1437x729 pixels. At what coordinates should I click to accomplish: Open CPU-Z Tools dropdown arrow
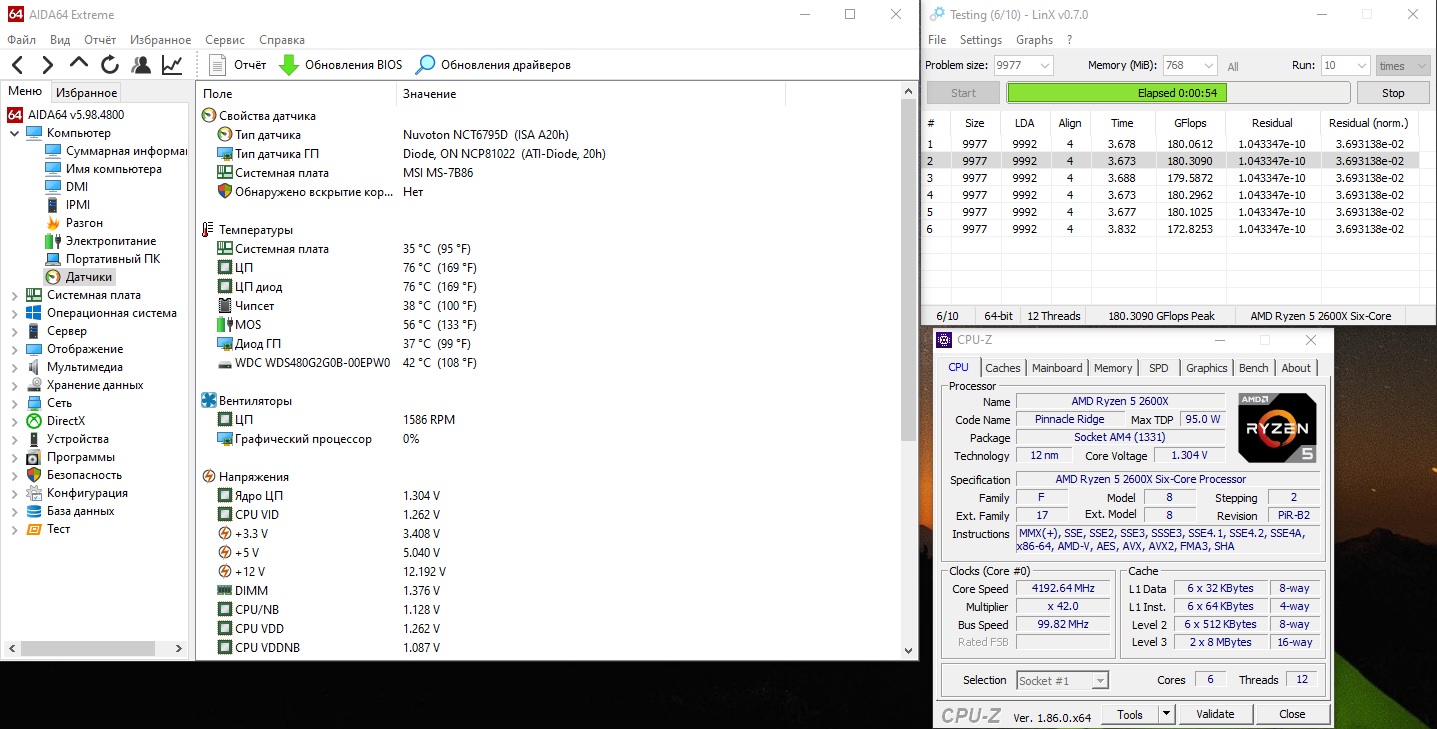(1166, 714)
